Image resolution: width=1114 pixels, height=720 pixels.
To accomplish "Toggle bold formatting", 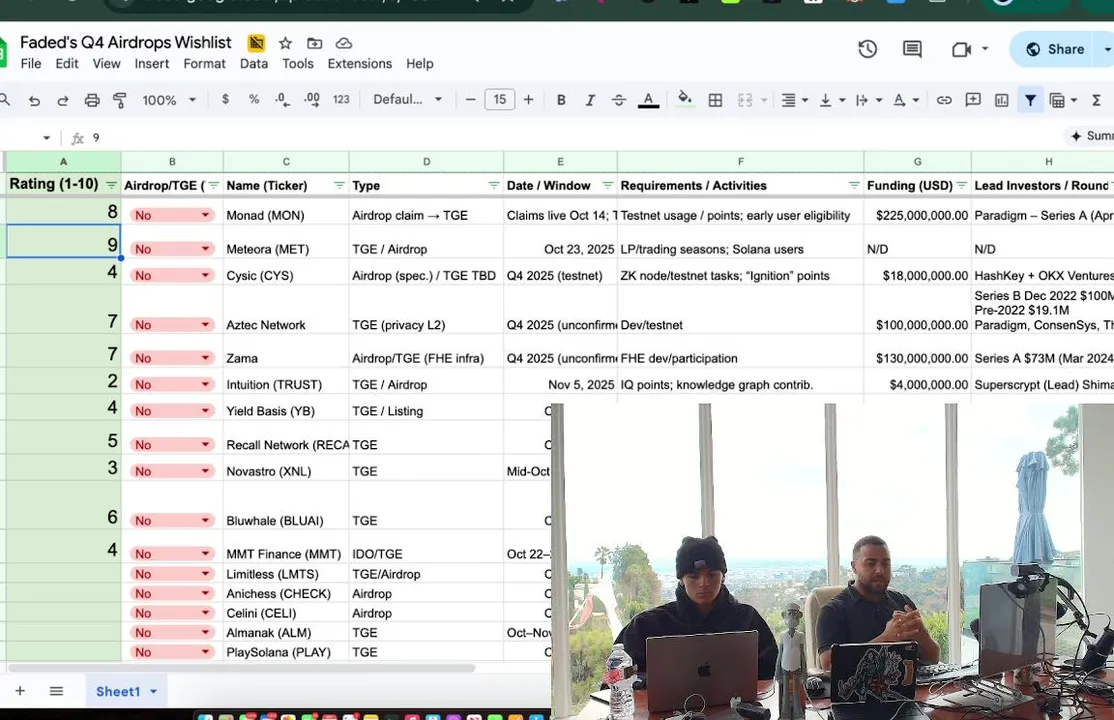I will (x=561, y=100).
